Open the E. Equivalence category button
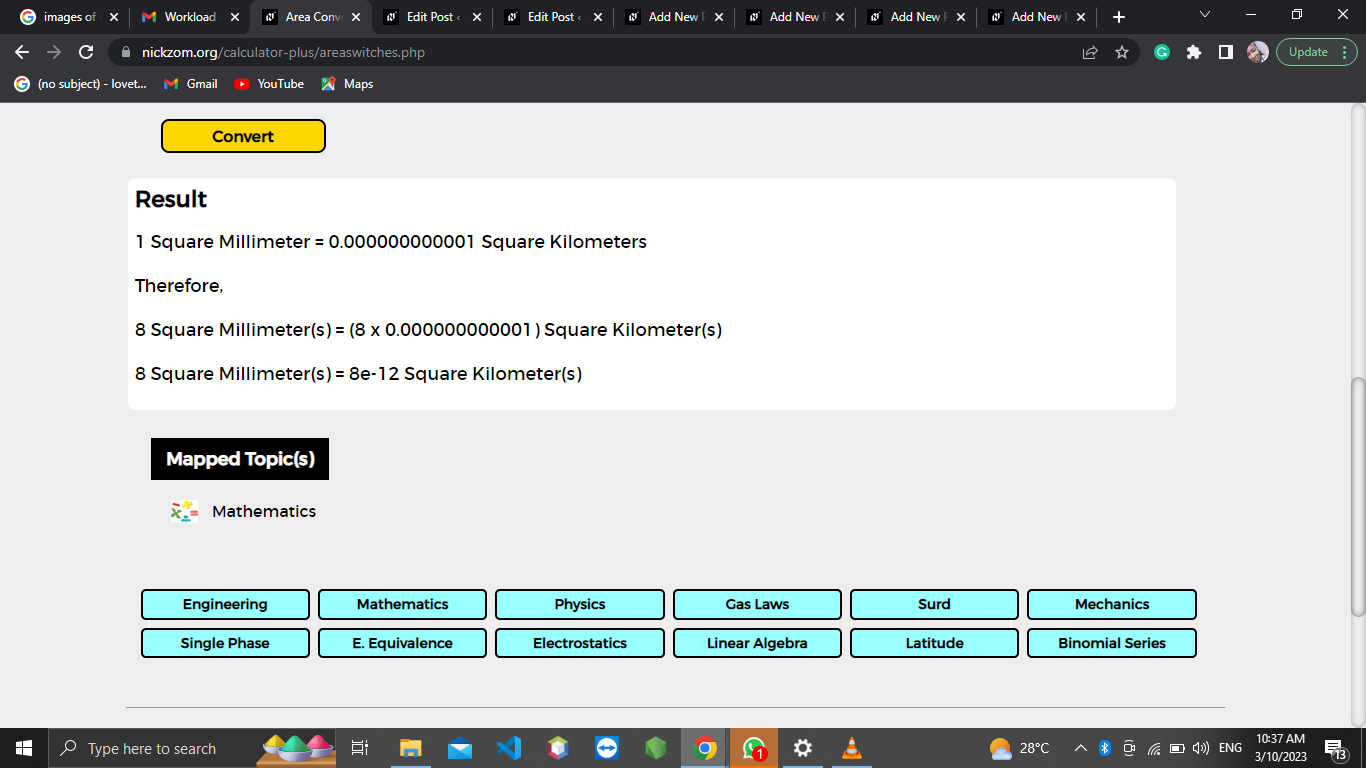Viewport: 1366px width, 768px height. click(402, 643)
